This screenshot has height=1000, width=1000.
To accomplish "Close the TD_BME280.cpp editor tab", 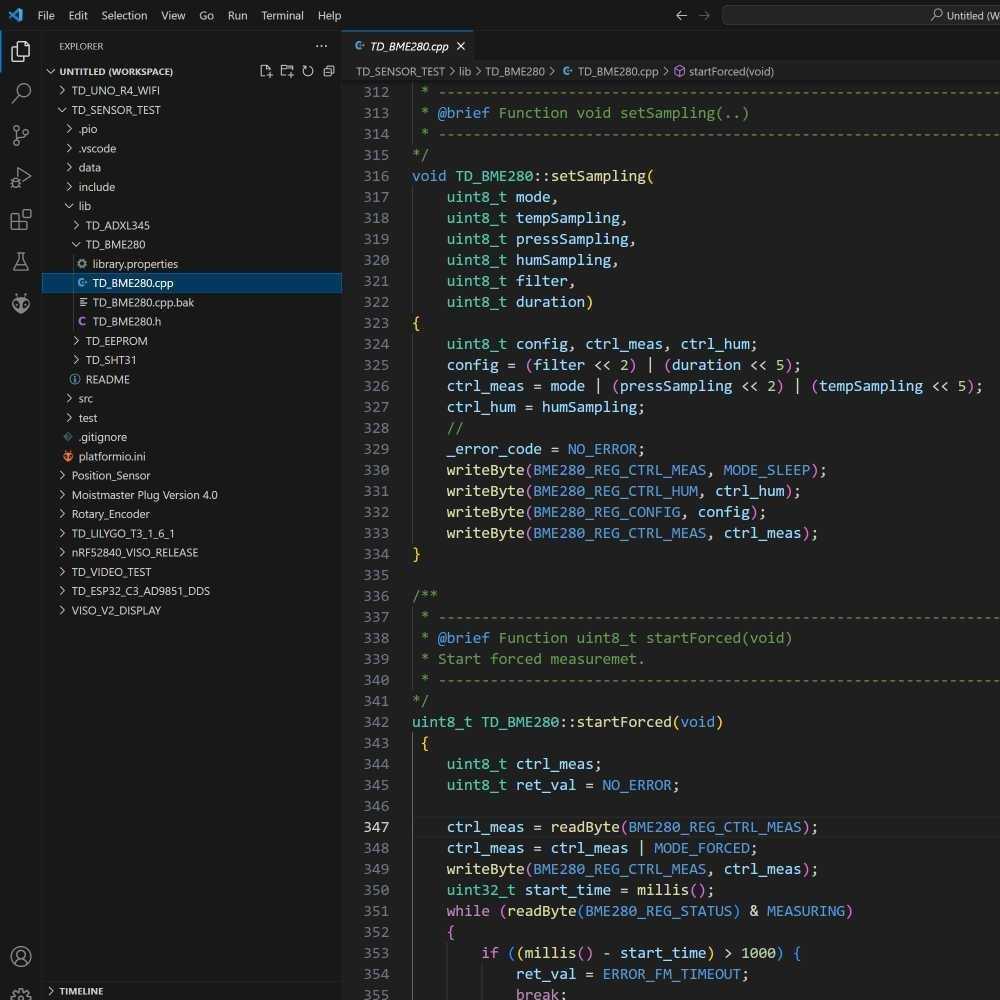I will coord(462,47).
